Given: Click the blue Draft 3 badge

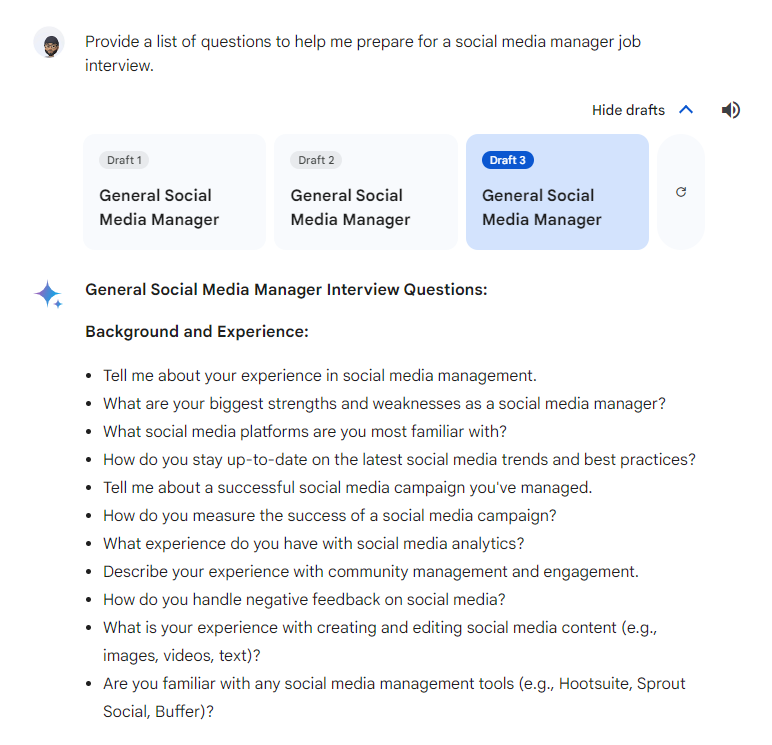Looking at the screenshot, I should [507, 160].
